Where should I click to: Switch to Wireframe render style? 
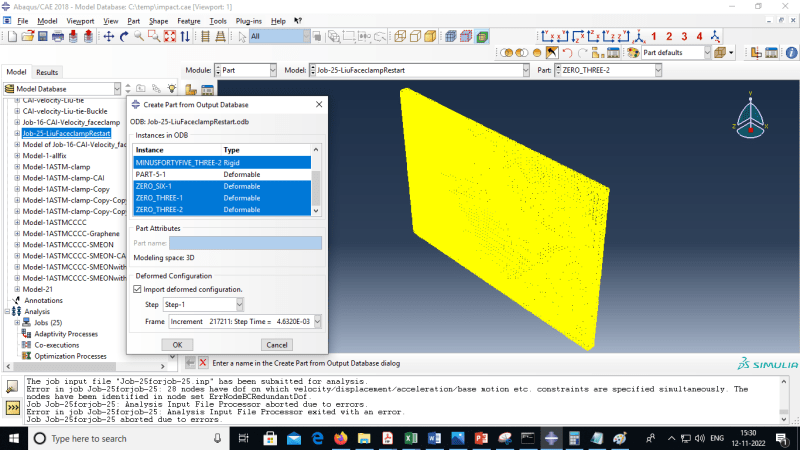400,36
